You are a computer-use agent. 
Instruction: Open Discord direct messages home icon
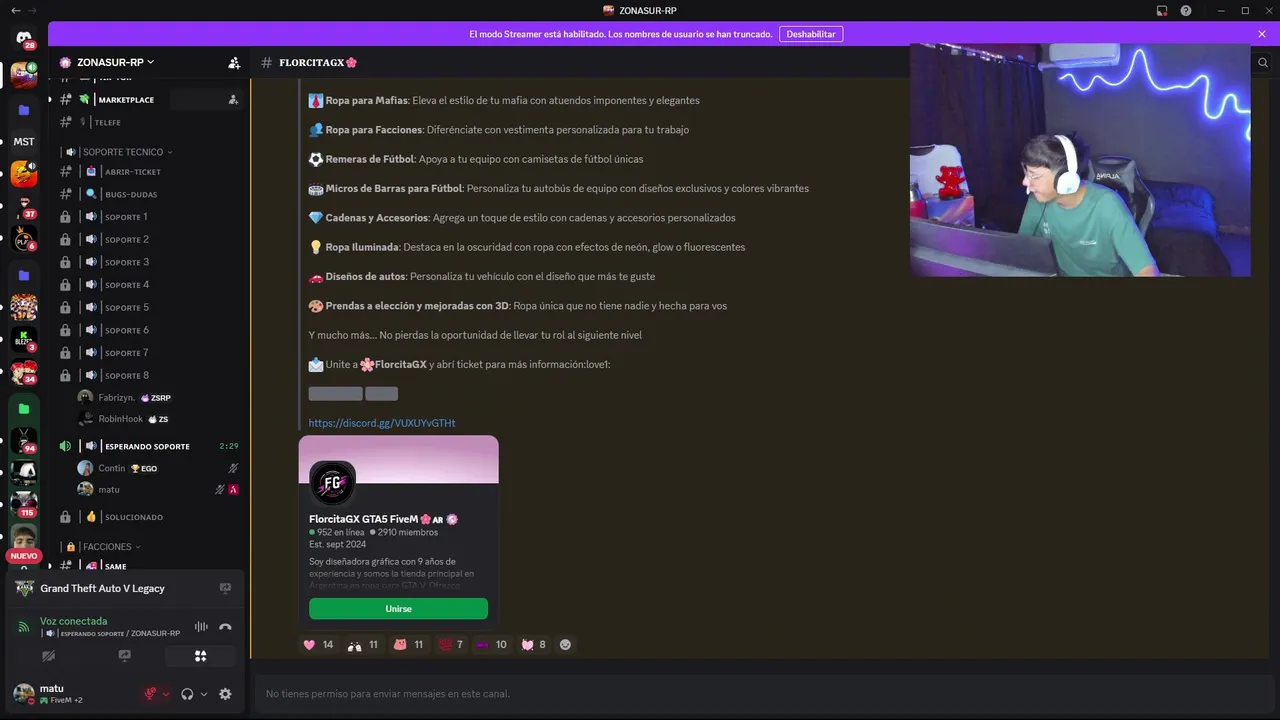click(24, 38)
